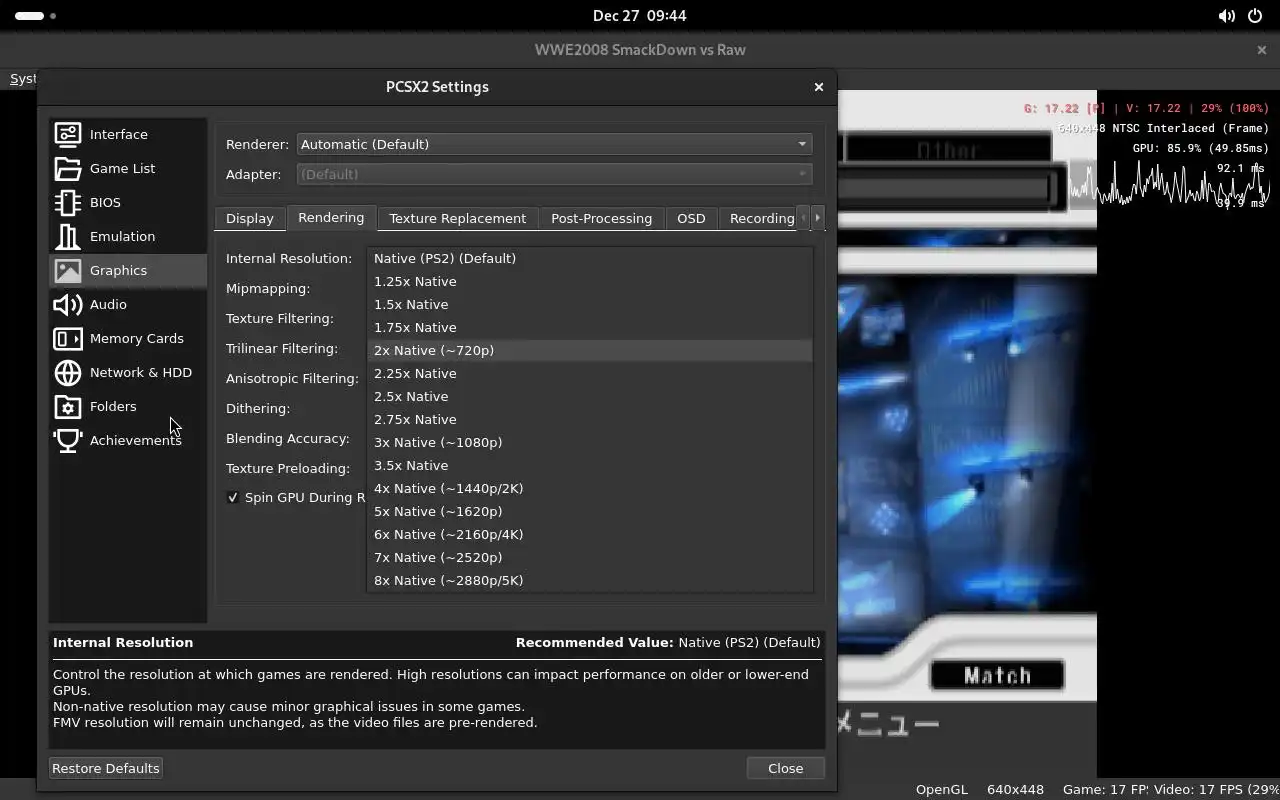
Task: Select 2x Native (~720p) option
Action: 590,350
